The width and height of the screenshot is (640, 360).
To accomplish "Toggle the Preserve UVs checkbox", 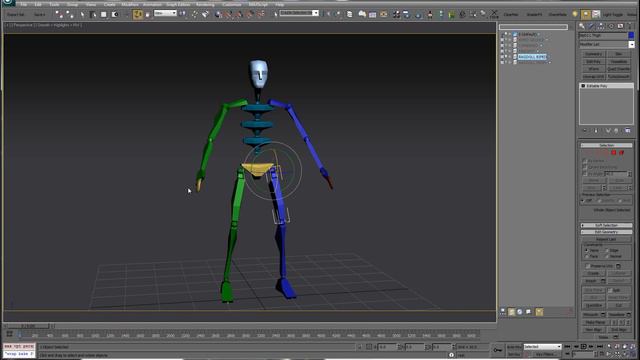I will point(588,266).
